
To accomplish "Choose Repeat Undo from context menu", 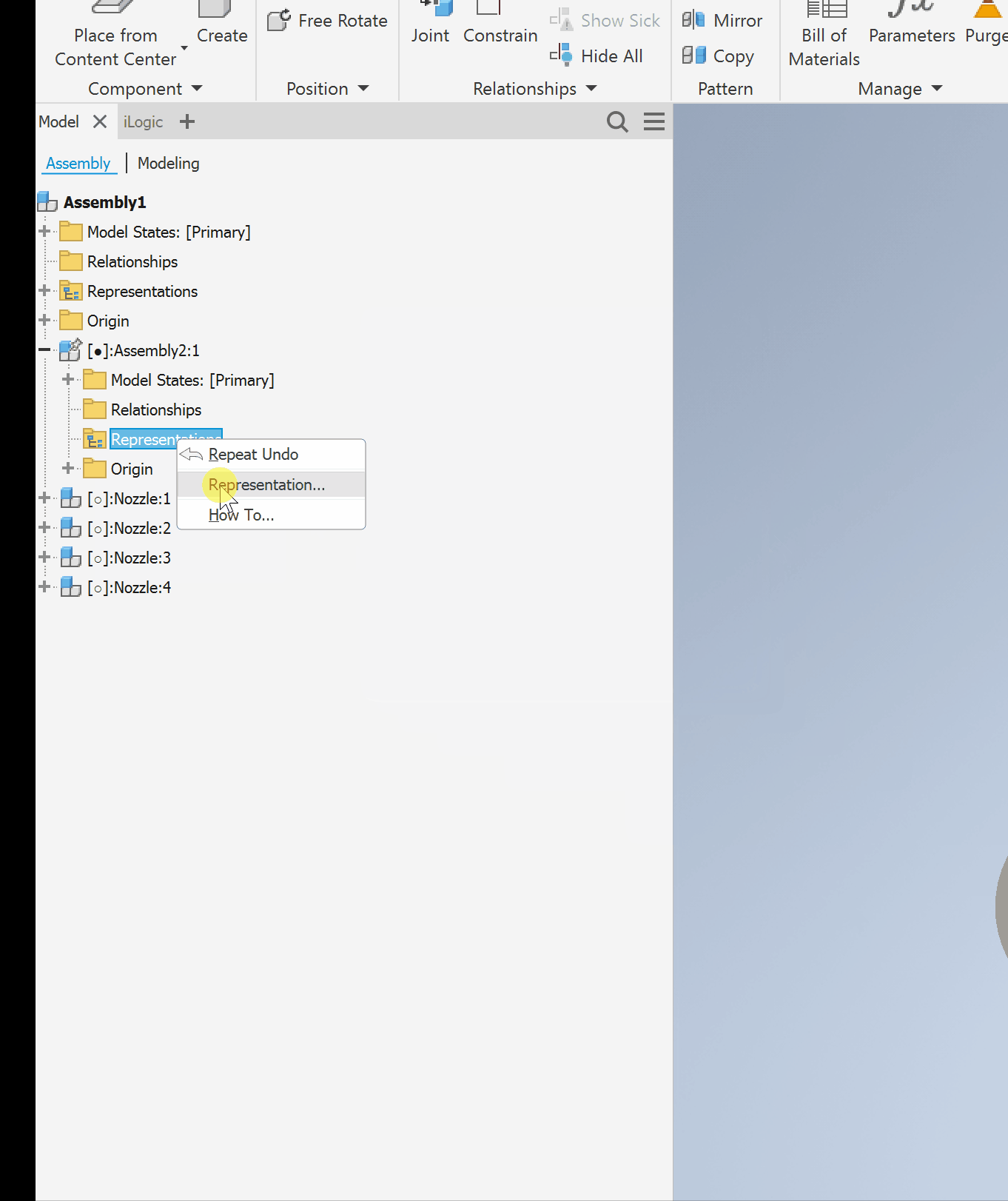I will coord(271,454).
